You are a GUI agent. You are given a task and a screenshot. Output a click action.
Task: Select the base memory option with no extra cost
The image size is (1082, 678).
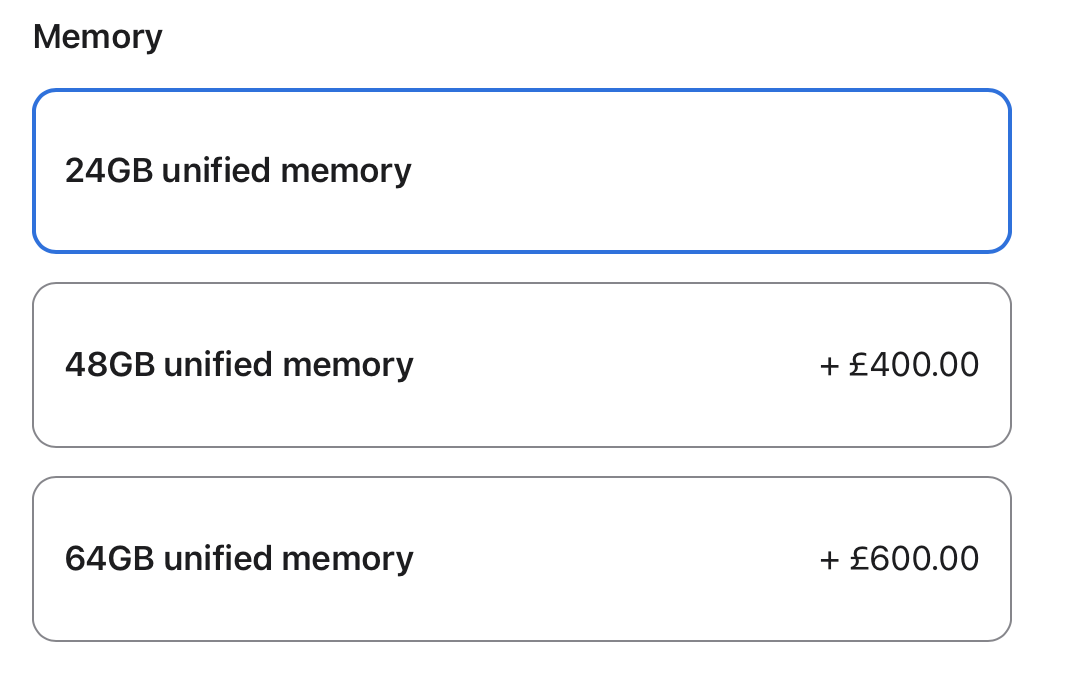coord(521,171)
